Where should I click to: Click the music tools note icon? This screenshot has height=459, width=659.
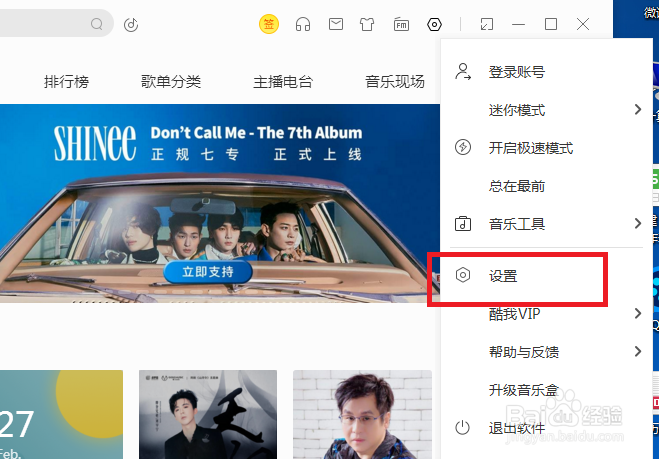coord(463,224)
